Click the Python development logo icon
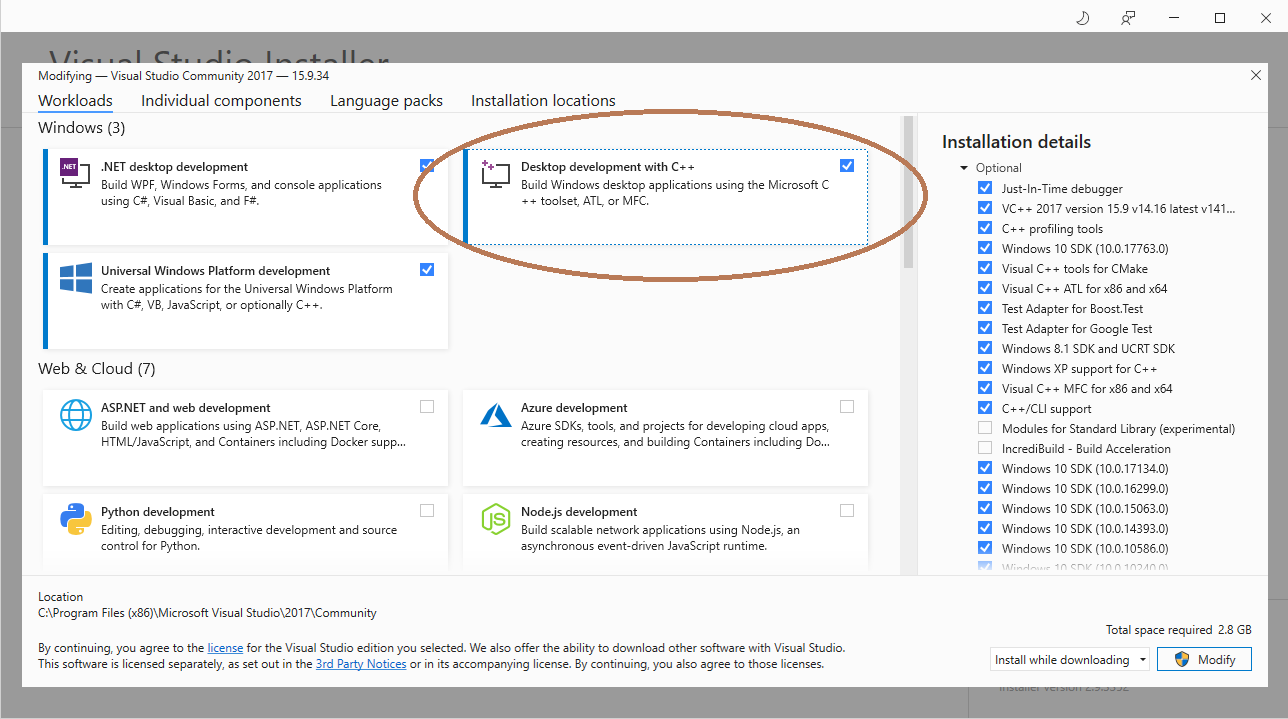Viewport: 1288px width, 719px height. point(76,519)
